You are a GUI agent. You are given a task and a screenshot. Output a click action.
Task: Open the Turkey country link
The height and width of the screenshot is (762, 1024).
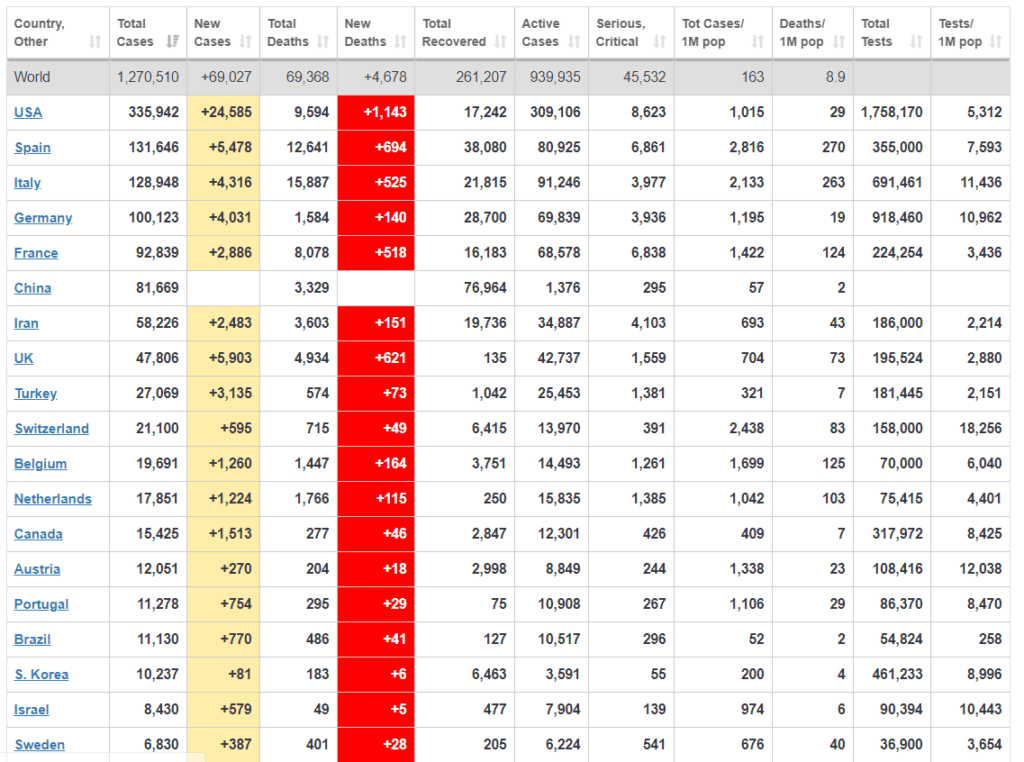[x=36, y=394]
